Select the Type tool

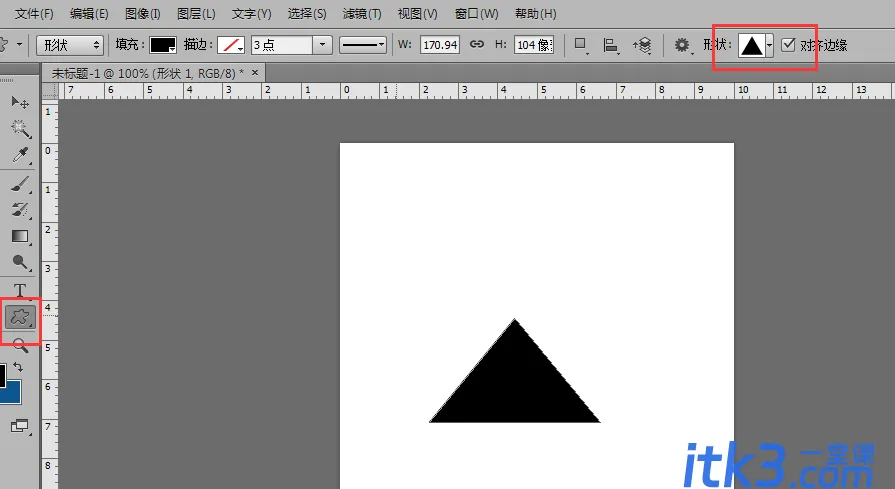pyautogui.click(x=20, y=290)
